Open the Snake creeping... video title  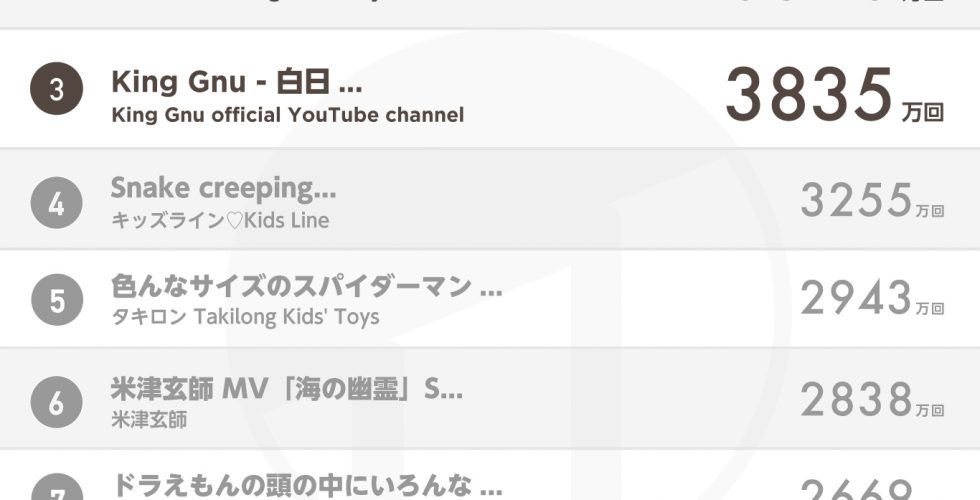tap(223, 189)
